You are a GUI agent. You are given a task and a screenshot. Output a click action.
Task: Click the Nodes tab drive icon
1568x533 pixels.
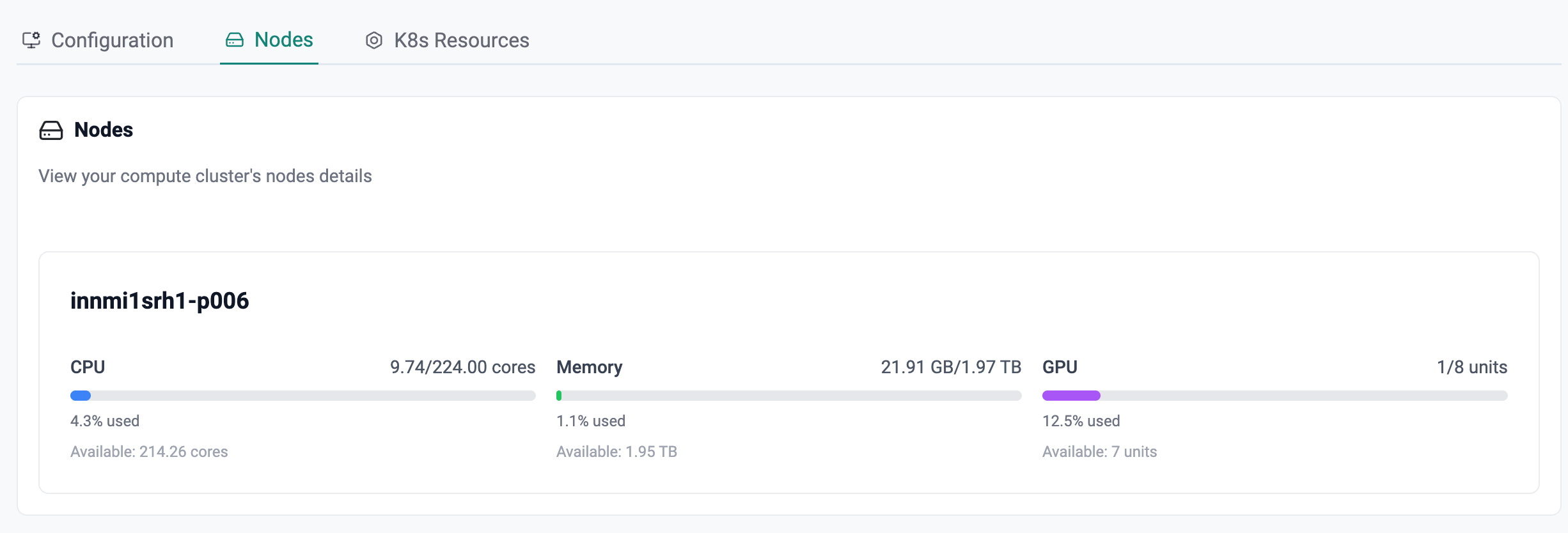point(235,40)
